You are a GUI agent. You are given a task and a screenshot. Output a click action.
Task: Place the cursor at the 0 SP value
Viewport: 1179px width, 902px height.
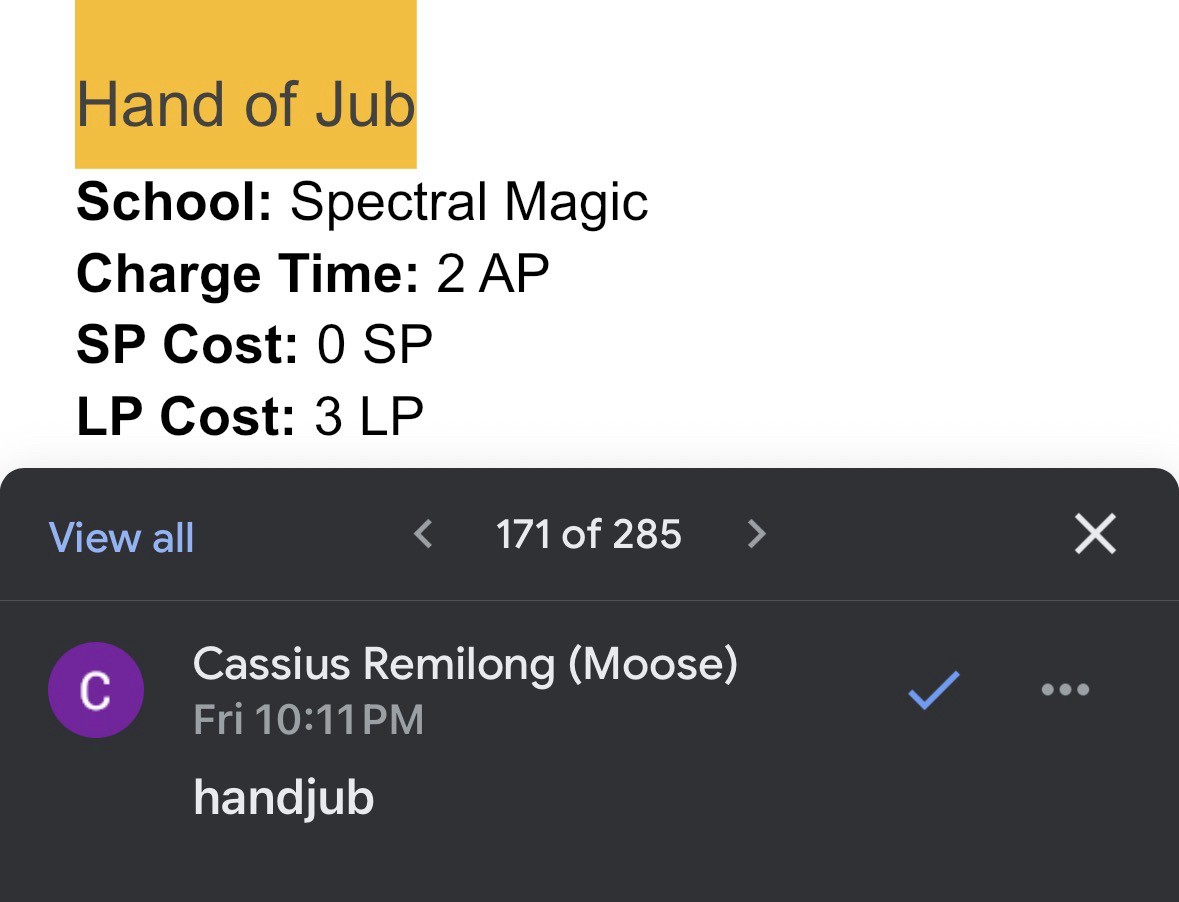pyautogui.click(x=375, y=345)
